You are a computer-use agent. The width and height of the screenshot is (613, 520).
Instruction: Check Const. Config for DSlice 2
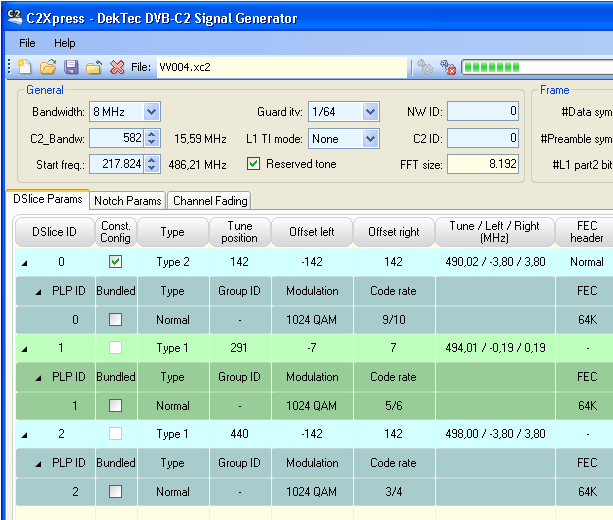[115, 434]
